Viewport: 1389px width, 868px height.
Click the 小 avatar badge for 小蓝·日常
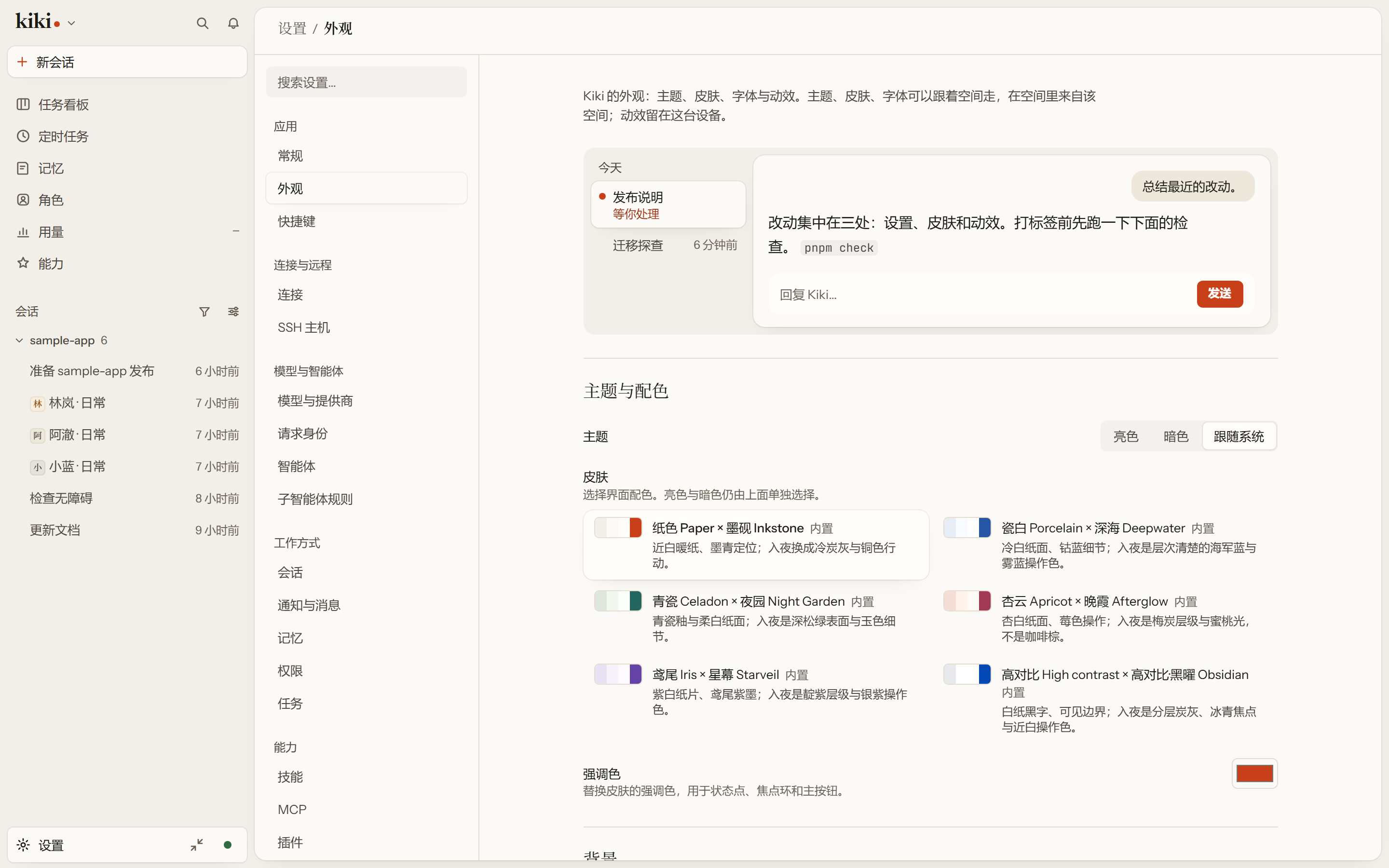(x=37, y=467)
